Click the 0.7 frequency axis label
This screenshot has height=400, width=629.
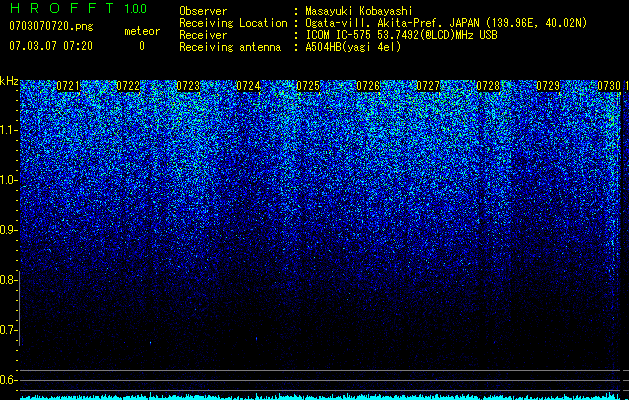coord(9,330)
